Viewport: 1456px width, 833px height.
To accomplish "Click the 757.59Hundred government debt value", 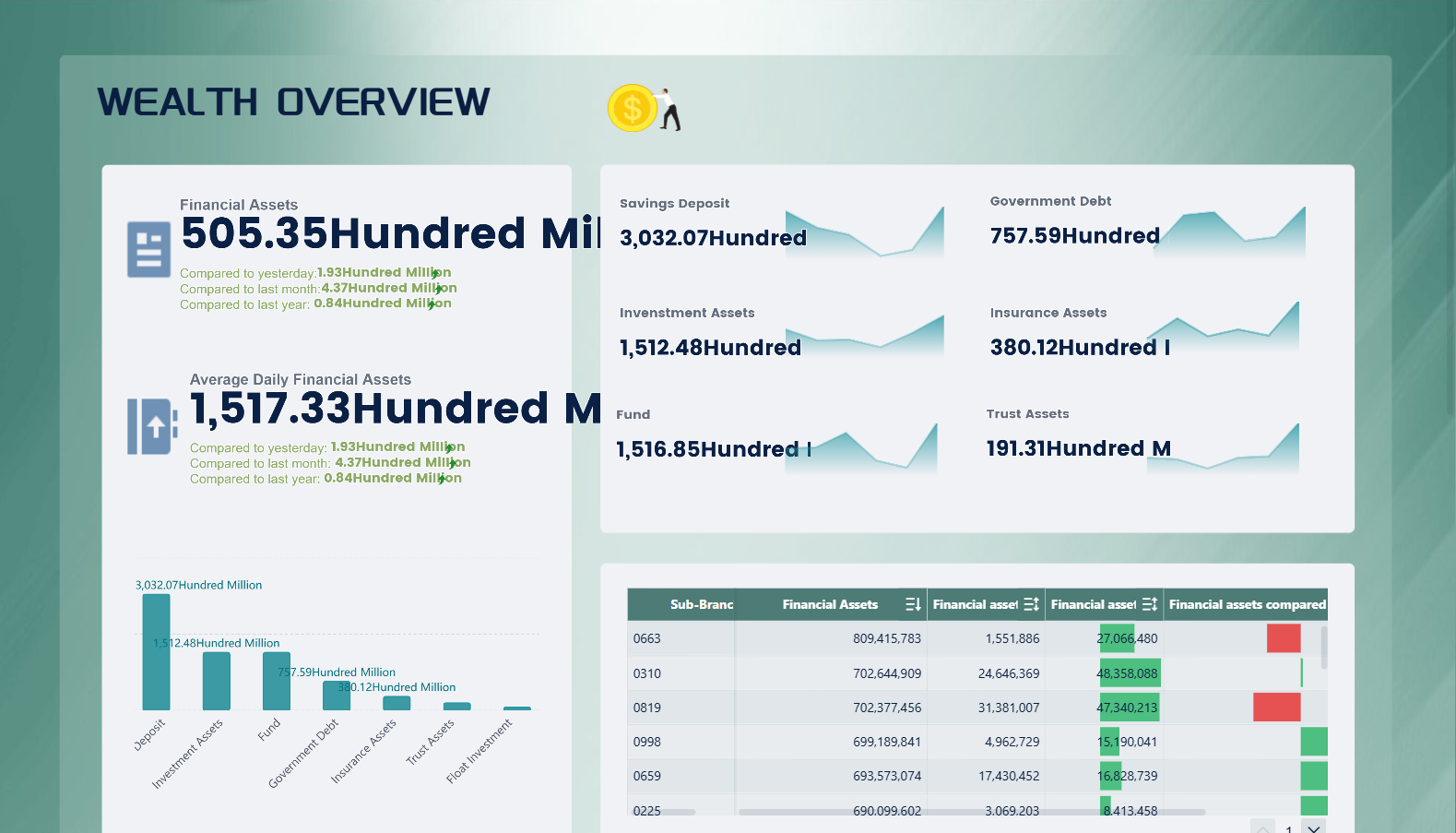I will (x=1075, y=236).
